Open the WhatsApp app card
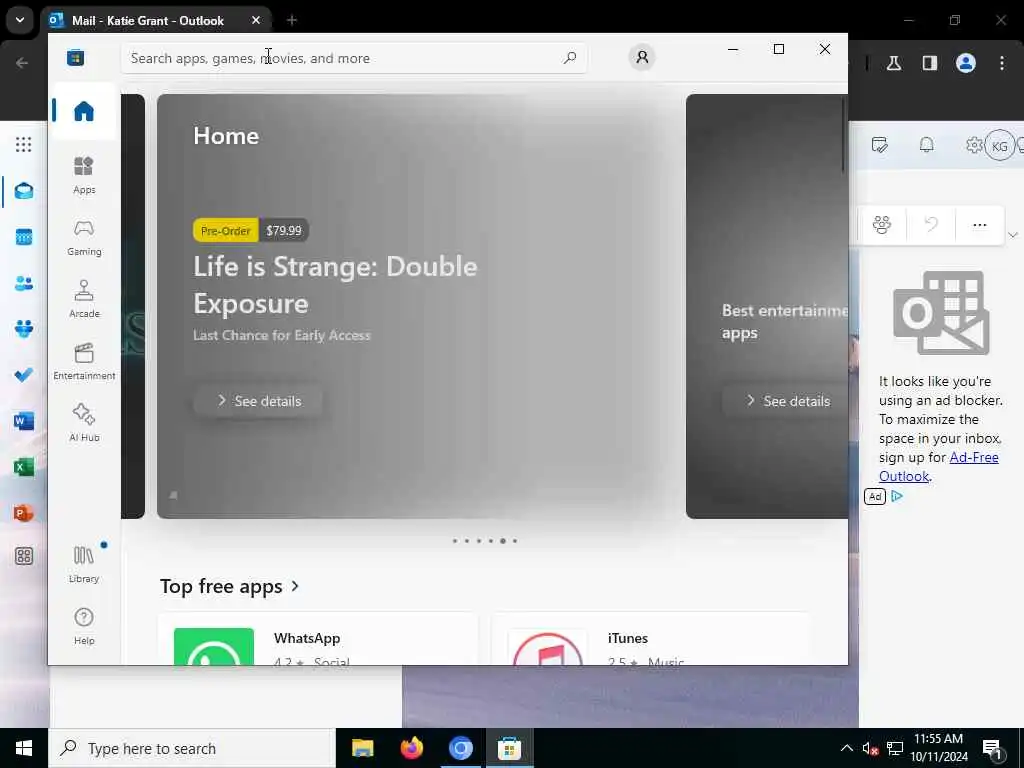This screenshot has width=1024, height=768. [x=318, y=639]
